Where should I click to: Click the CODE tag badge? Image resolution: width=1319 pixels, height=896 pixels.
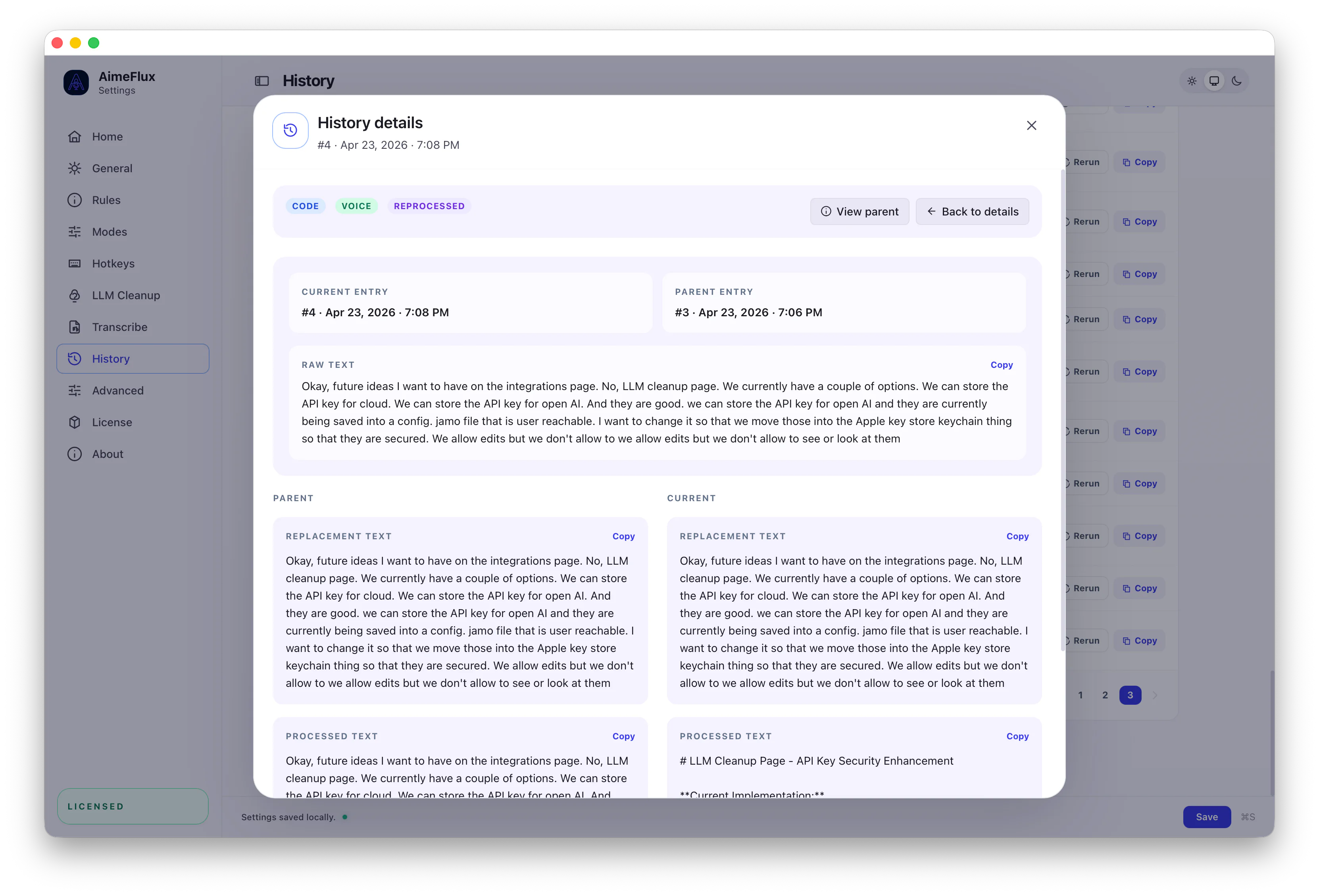[x=305, y=206]
